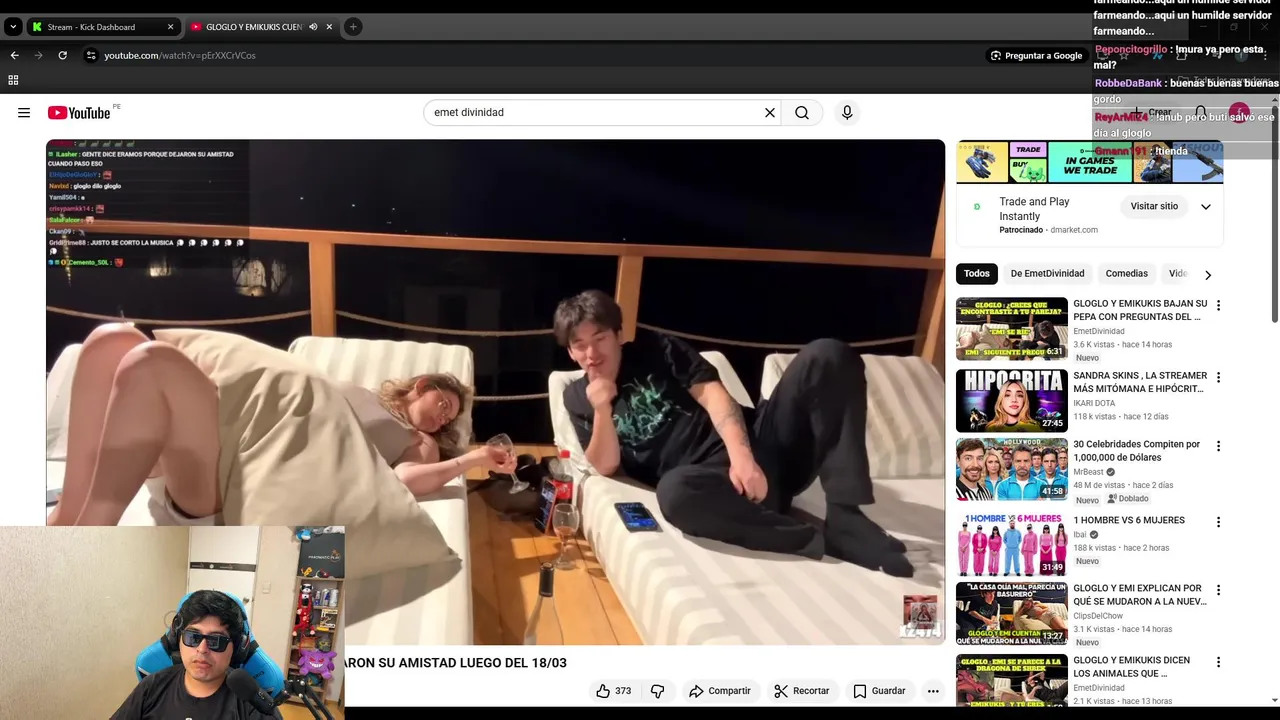Go back with browser back arrow
Screen dimensions: 1280x720
pyautogui.click(x=14, y=55)
